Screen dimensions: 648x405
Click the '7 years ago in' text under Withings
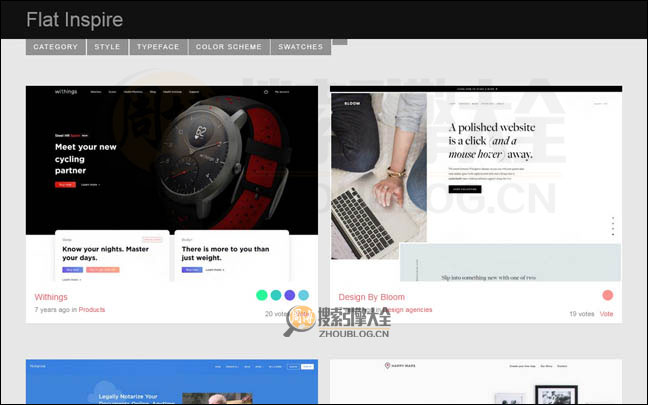56,310
